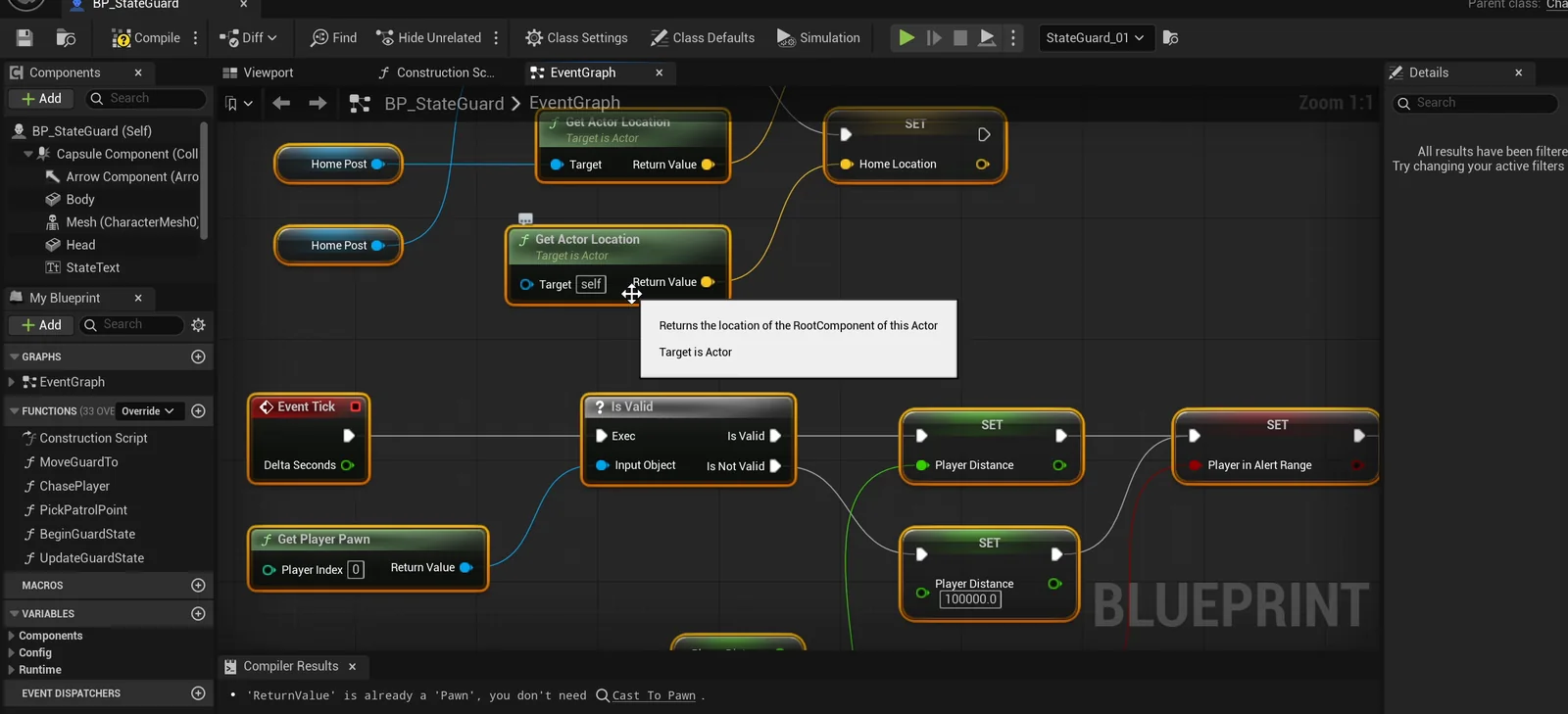This screenshot has height=714, width=1568.
Task: Click the Save blueprint icon
Action: click(24, 38)
